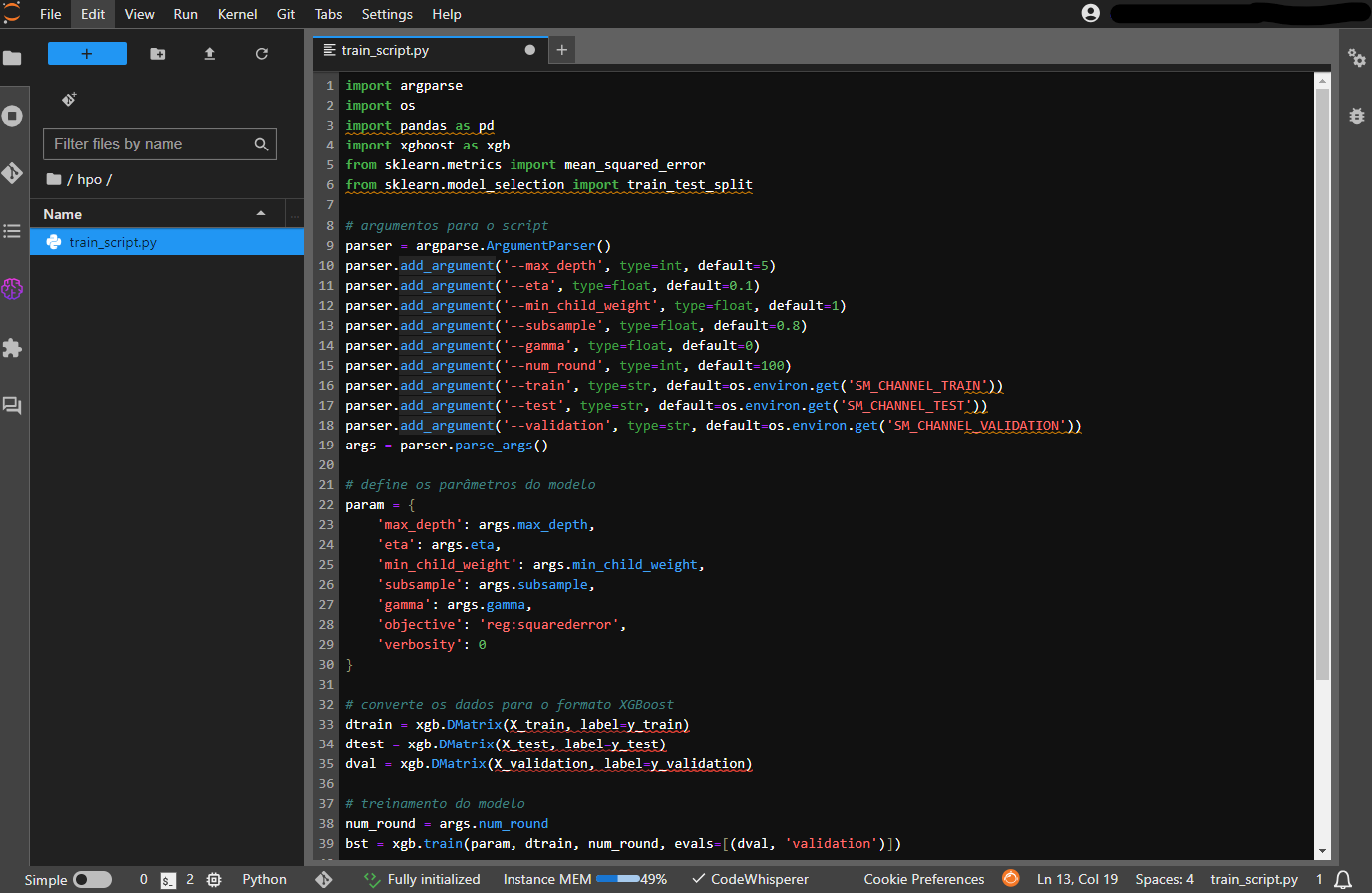Open a new tab with plus button
The image size is (1372, 893).
click(x=562, y=50)
